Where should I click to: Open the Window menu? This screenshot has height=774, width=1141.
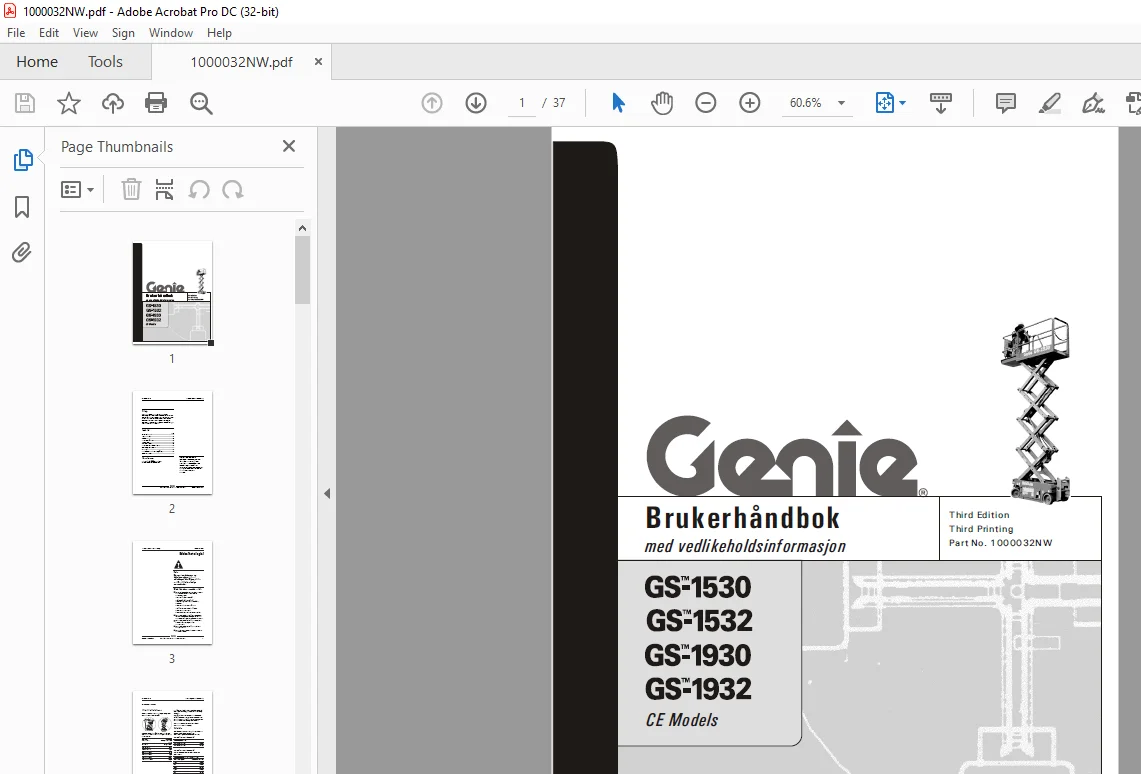pyautogui.click(x=171, y=33)
